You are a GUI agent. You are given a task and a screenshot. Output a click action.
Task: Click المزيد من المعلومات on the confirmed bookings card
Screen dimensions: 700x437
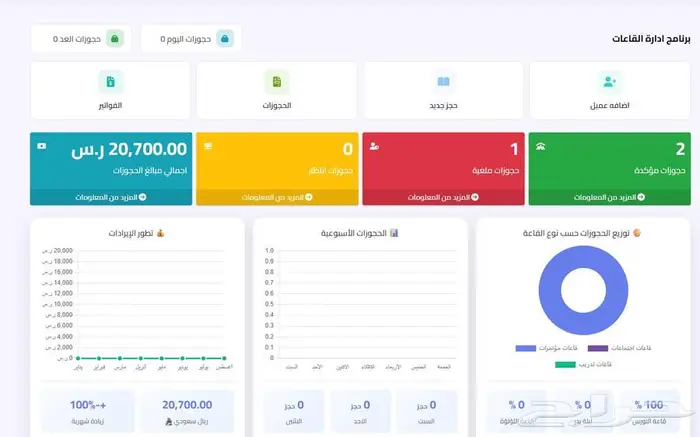[609, 197]
